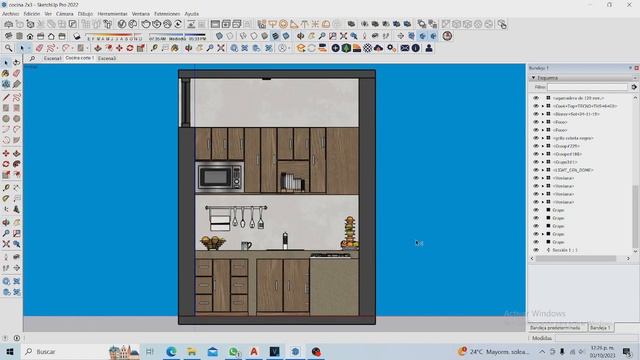Click the user account silhouette icon

tap(429, 48)
